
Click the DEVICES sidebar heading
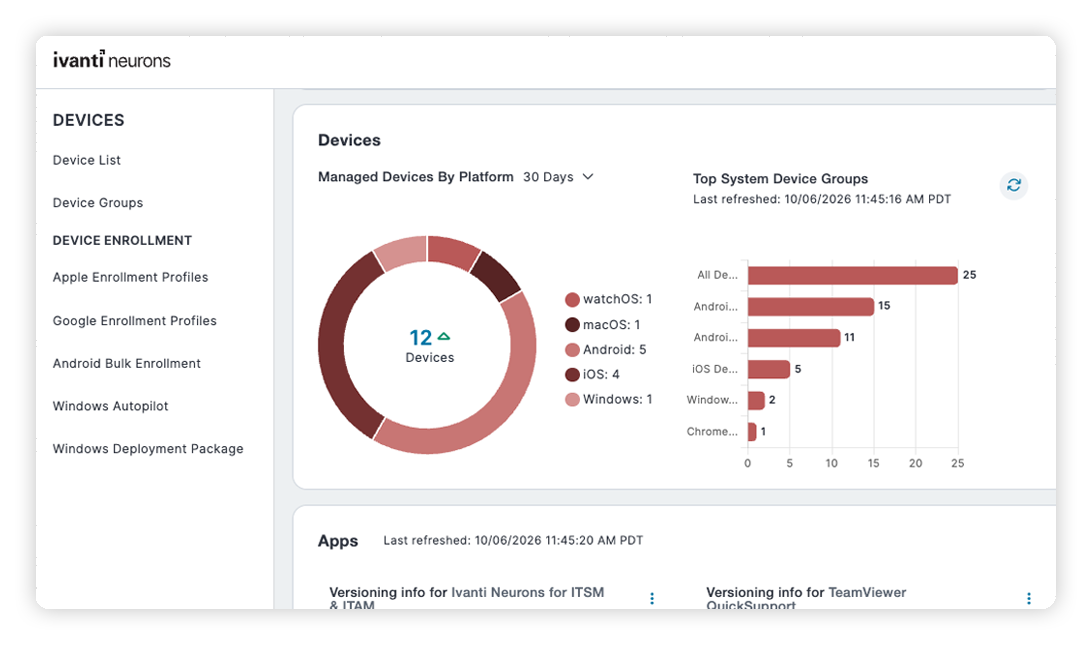click(x=88, y=121)
